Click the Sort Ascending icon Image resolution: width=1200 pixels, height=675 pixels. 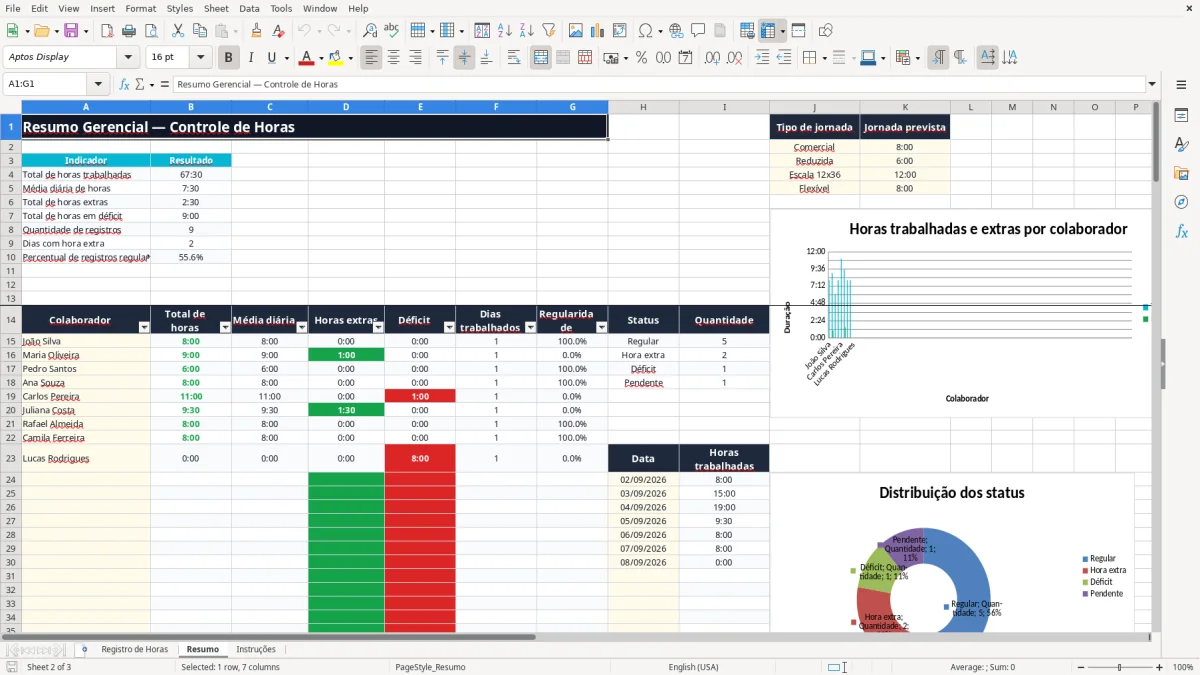click(x=504, y=31)
